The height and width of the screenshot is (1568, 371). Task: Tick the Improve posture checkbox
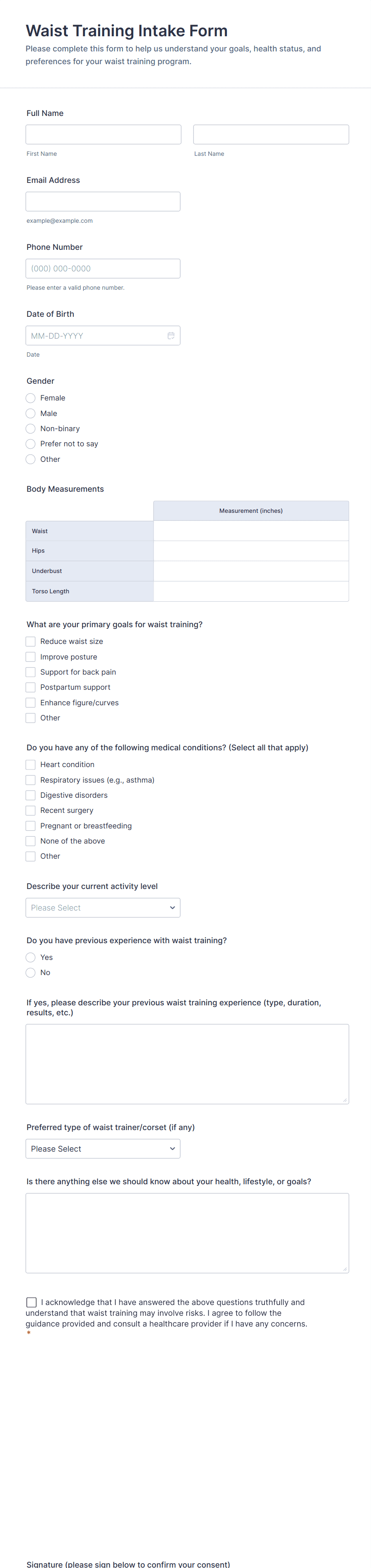point(30,657)
